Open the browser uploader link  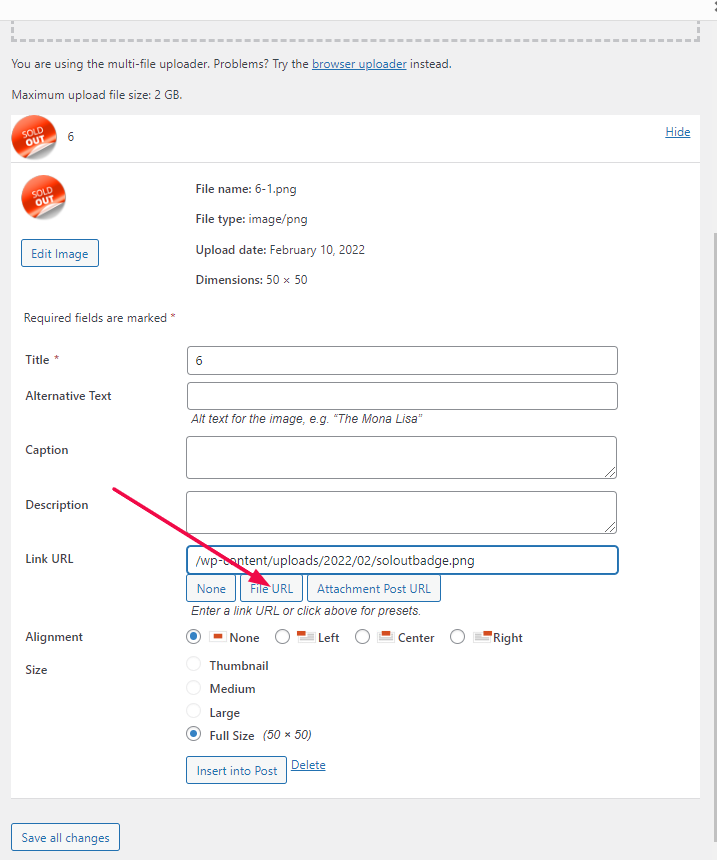point(359,64)
